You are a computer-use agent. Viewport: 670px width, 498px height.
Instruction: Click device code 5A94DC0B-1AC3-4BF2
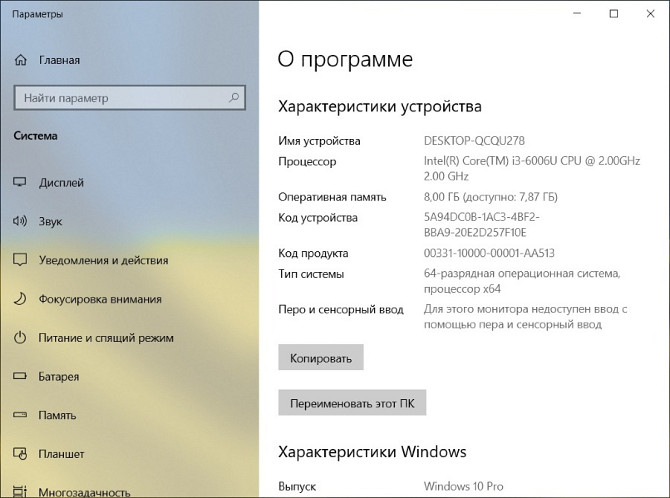click(x=482, y=225)
